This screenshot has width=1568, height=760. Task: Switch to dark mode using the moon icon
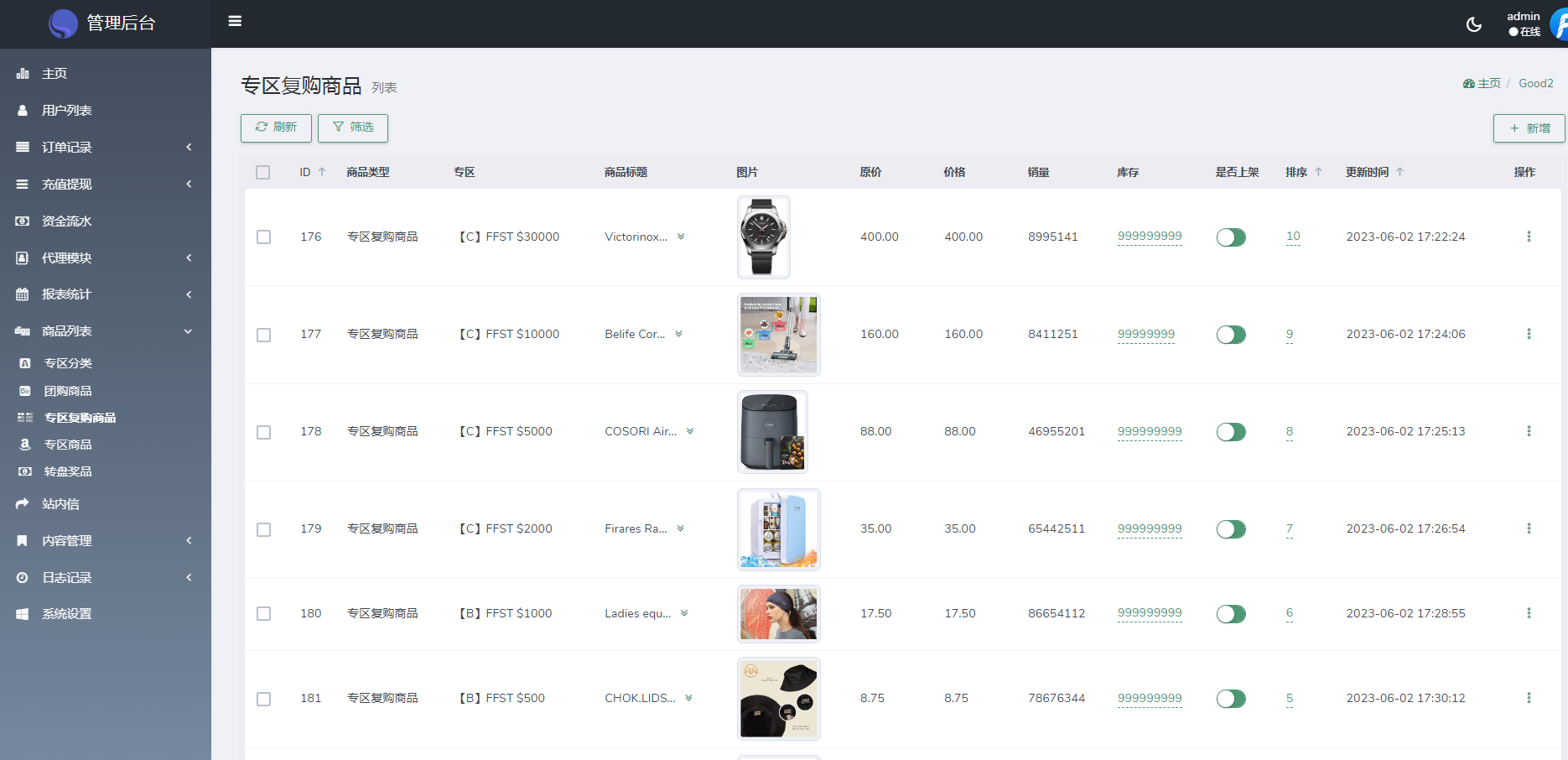click(x=1473, y=24)
